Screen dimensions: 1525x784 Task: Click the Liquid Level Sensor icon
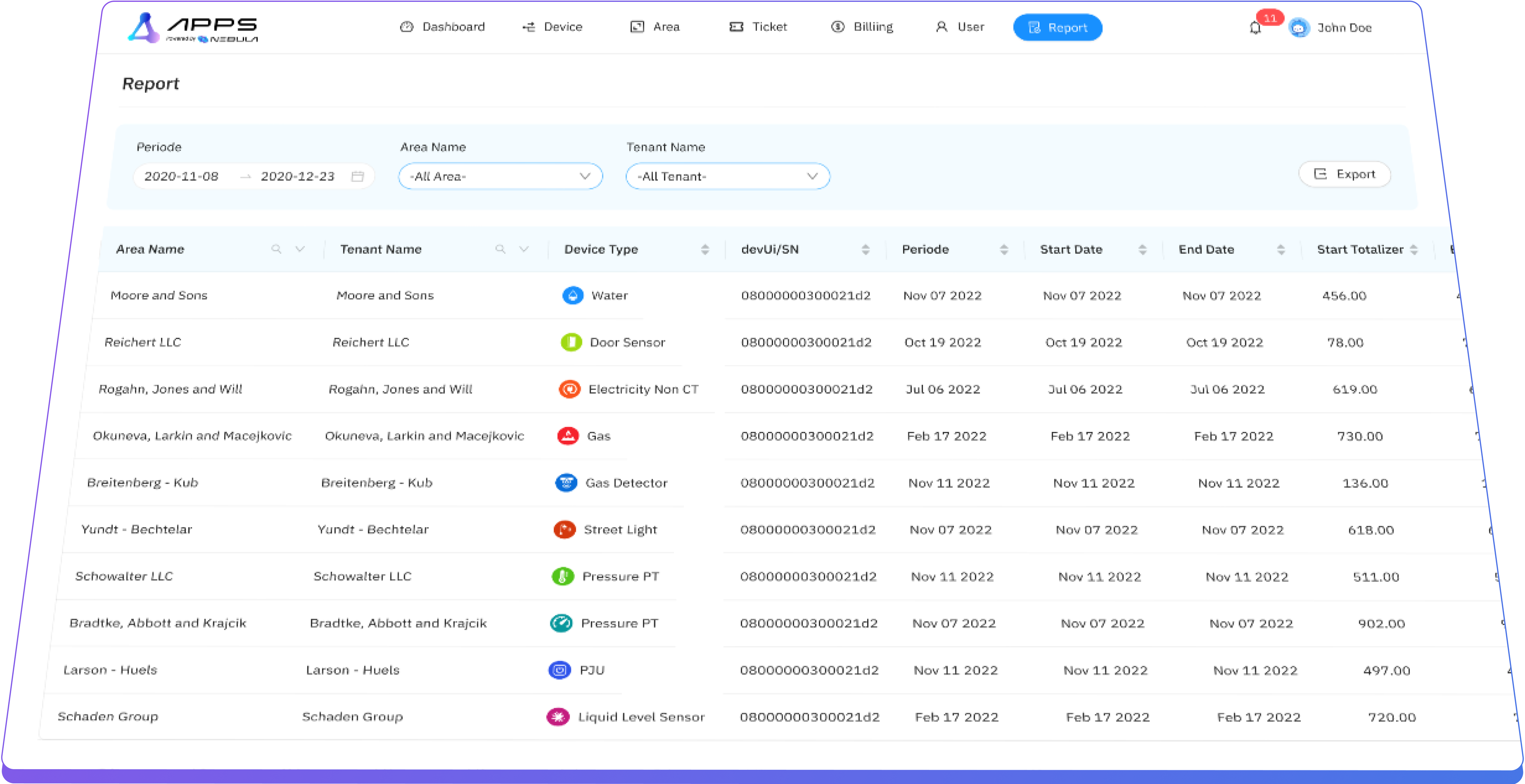click(x=558, y=717)
